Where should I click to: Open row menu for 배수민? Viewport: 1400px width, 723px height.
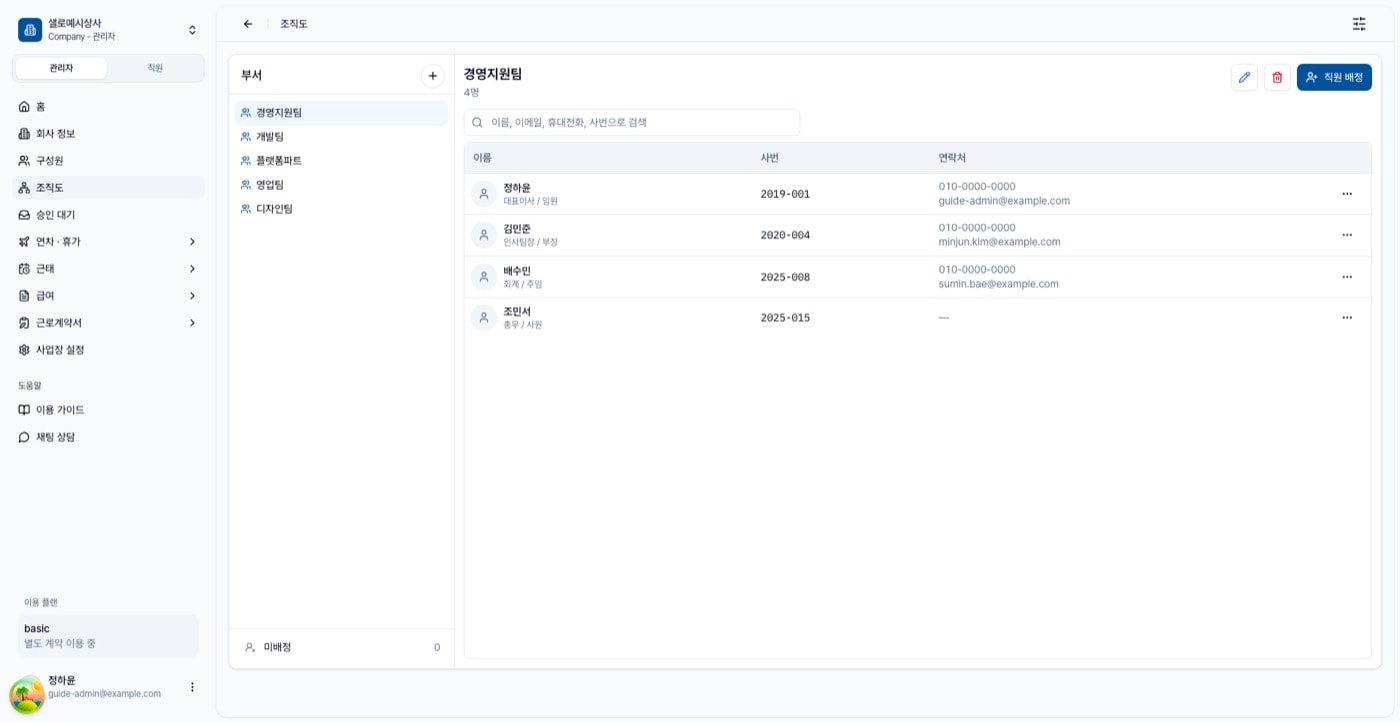1347,277
